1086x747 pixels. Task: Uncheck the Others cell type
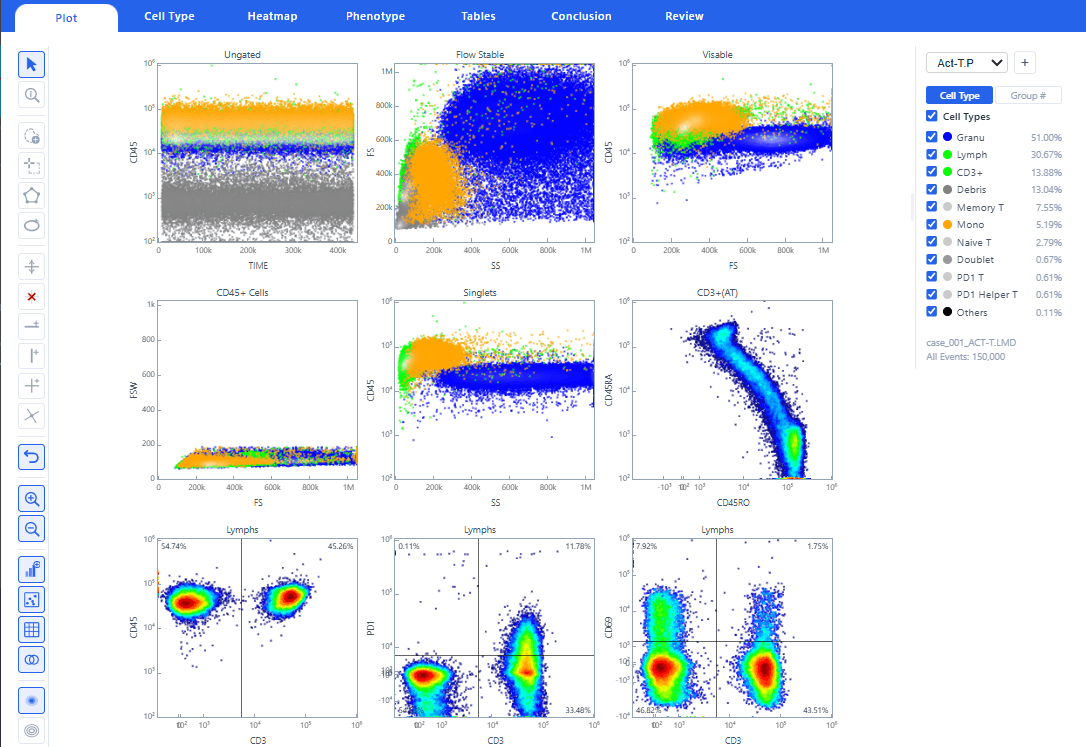(x=932, y=312)
